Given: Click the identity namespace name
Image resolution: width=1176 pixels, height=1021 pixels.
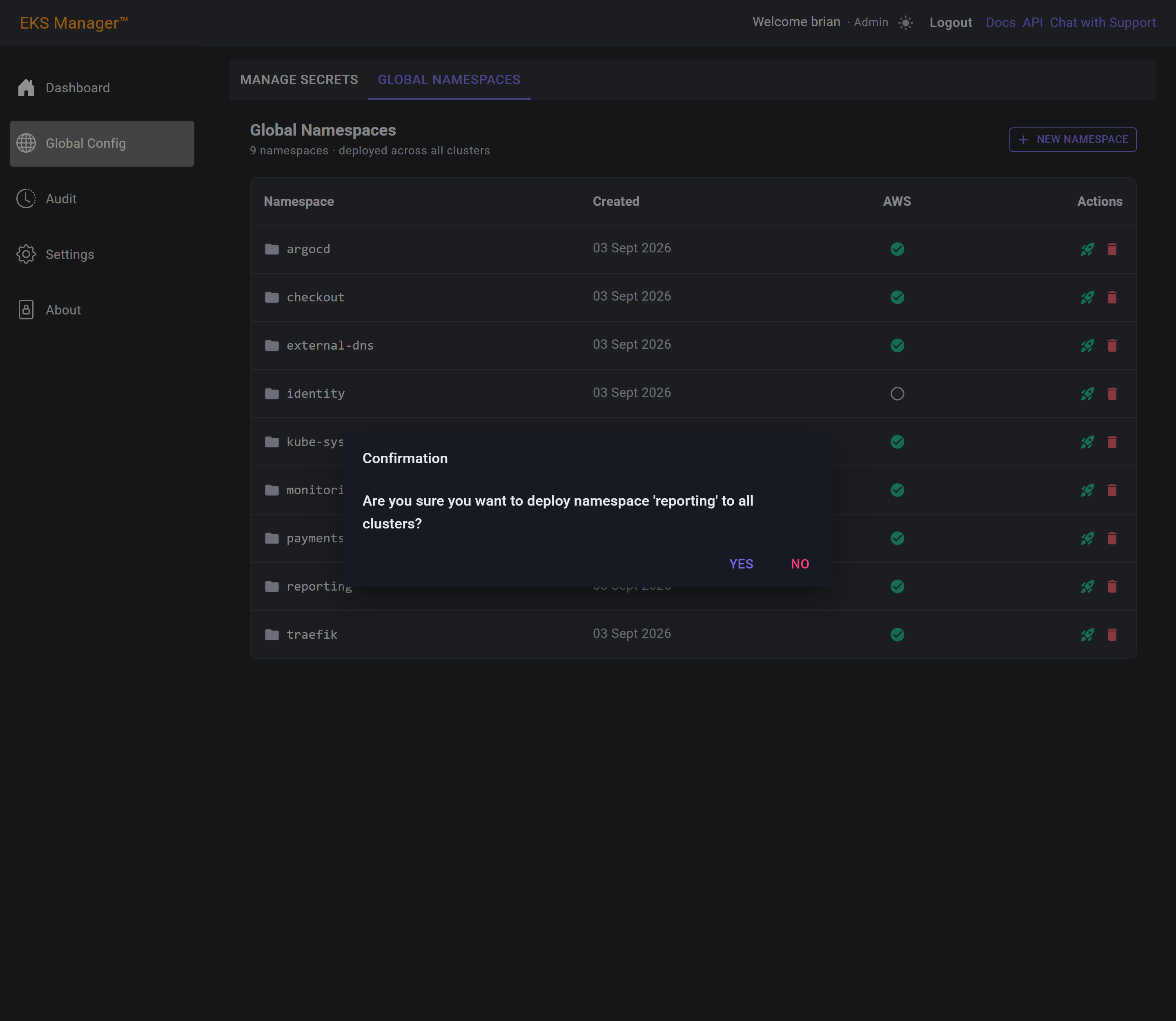Looking at the screenshot, I should [315, 394].
